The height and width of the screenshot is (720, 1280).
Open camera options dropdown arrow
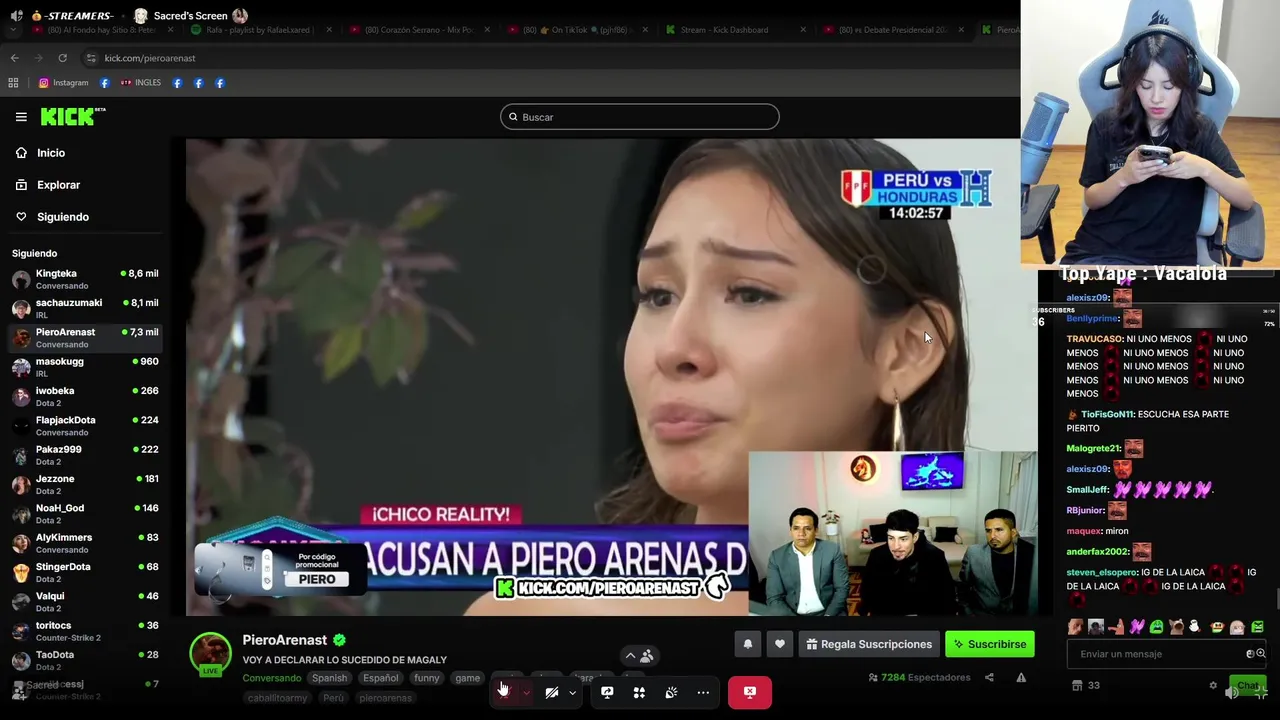pyautogui.click(x=573, y=692)
